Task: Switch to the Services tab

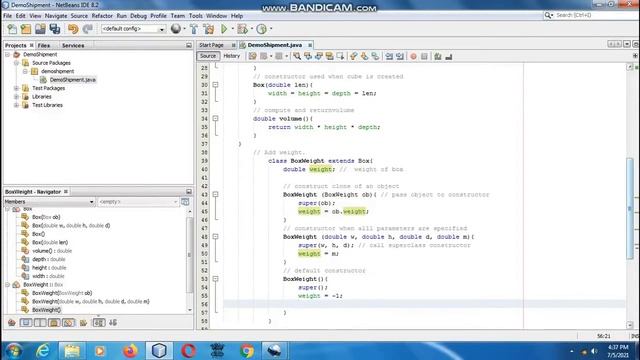Action: (x=73, y=46)
